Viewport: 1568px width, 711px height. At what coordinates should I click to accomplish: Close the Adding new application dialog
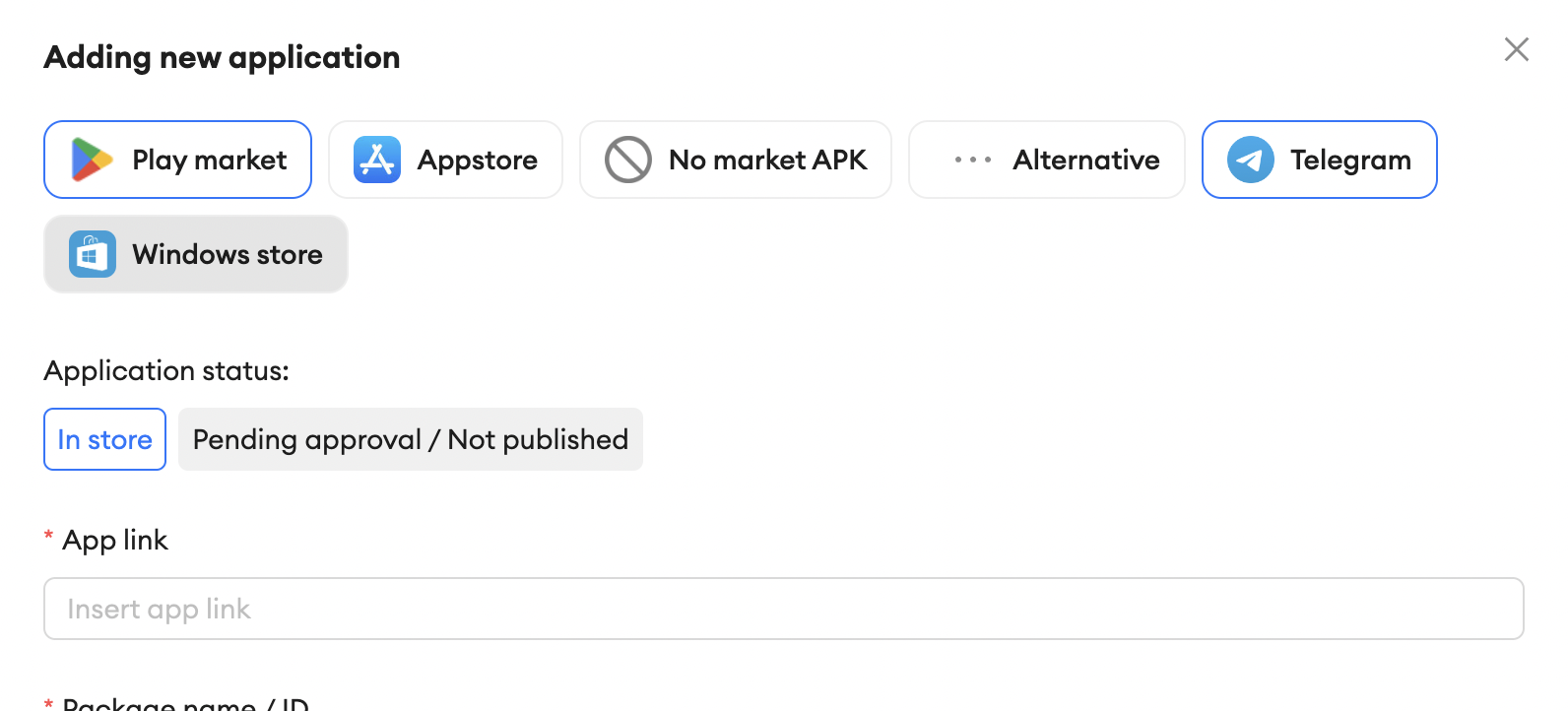coord(1516,49)
